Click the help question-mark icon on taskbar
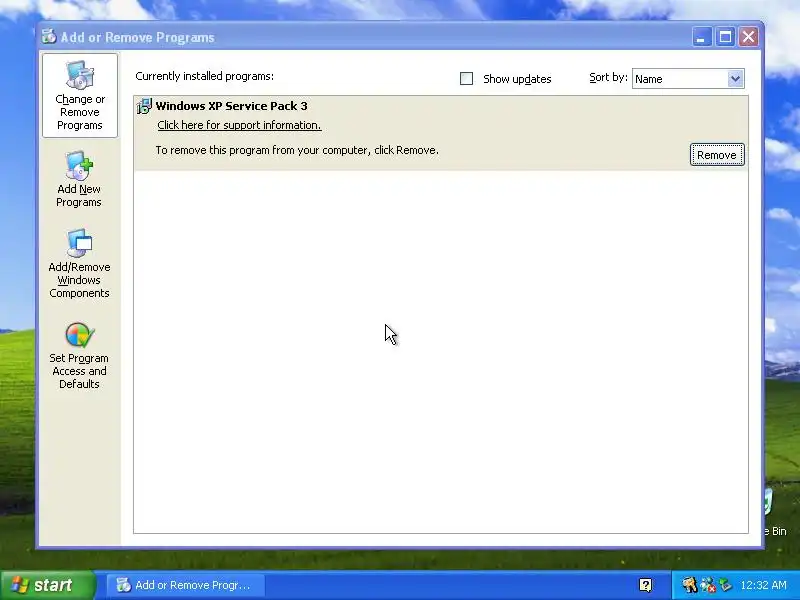 [x=645, y=585]
